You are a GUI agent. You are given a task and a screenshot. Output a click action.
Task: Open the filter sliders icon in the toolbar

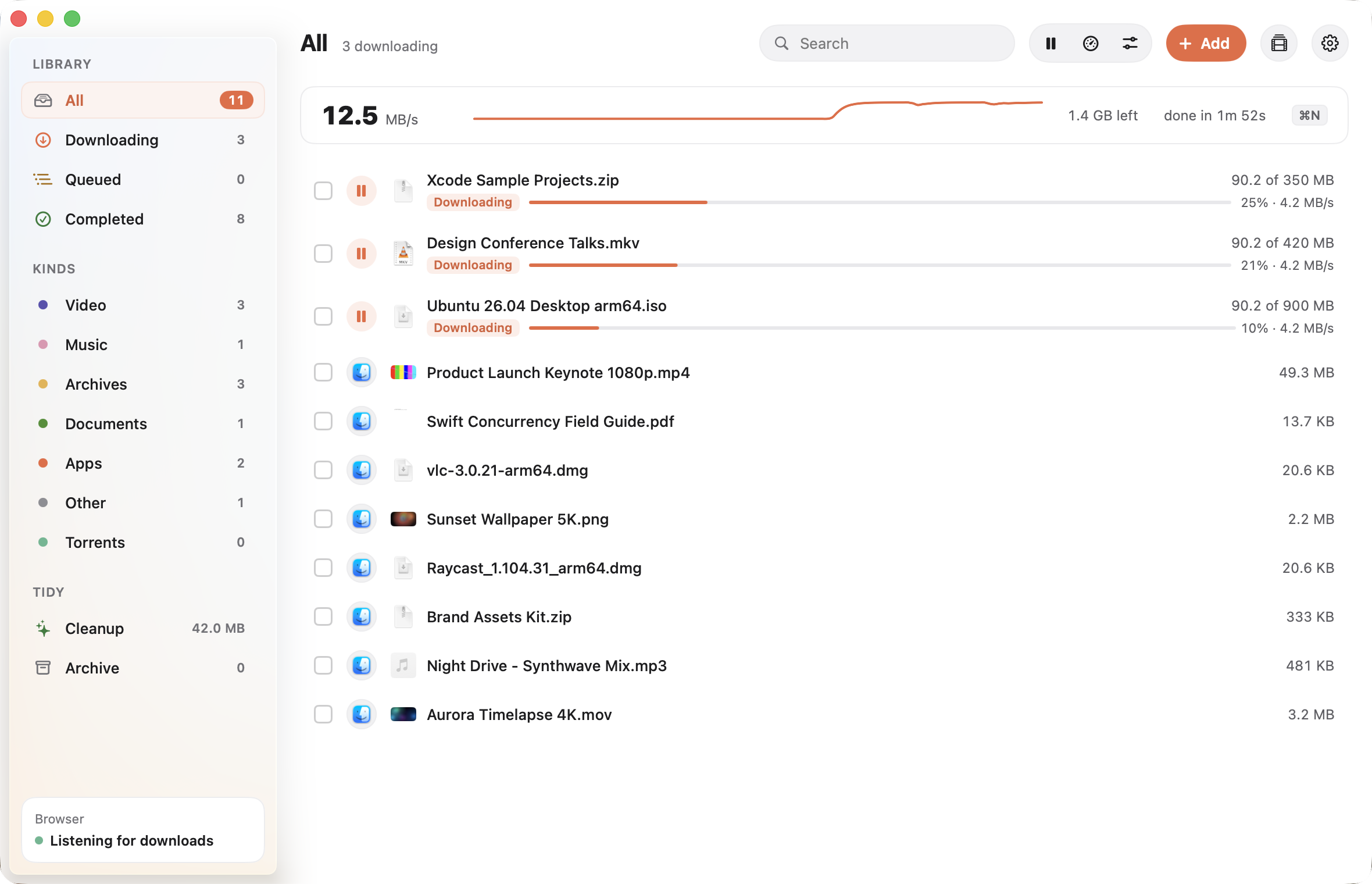(1130, 44)
